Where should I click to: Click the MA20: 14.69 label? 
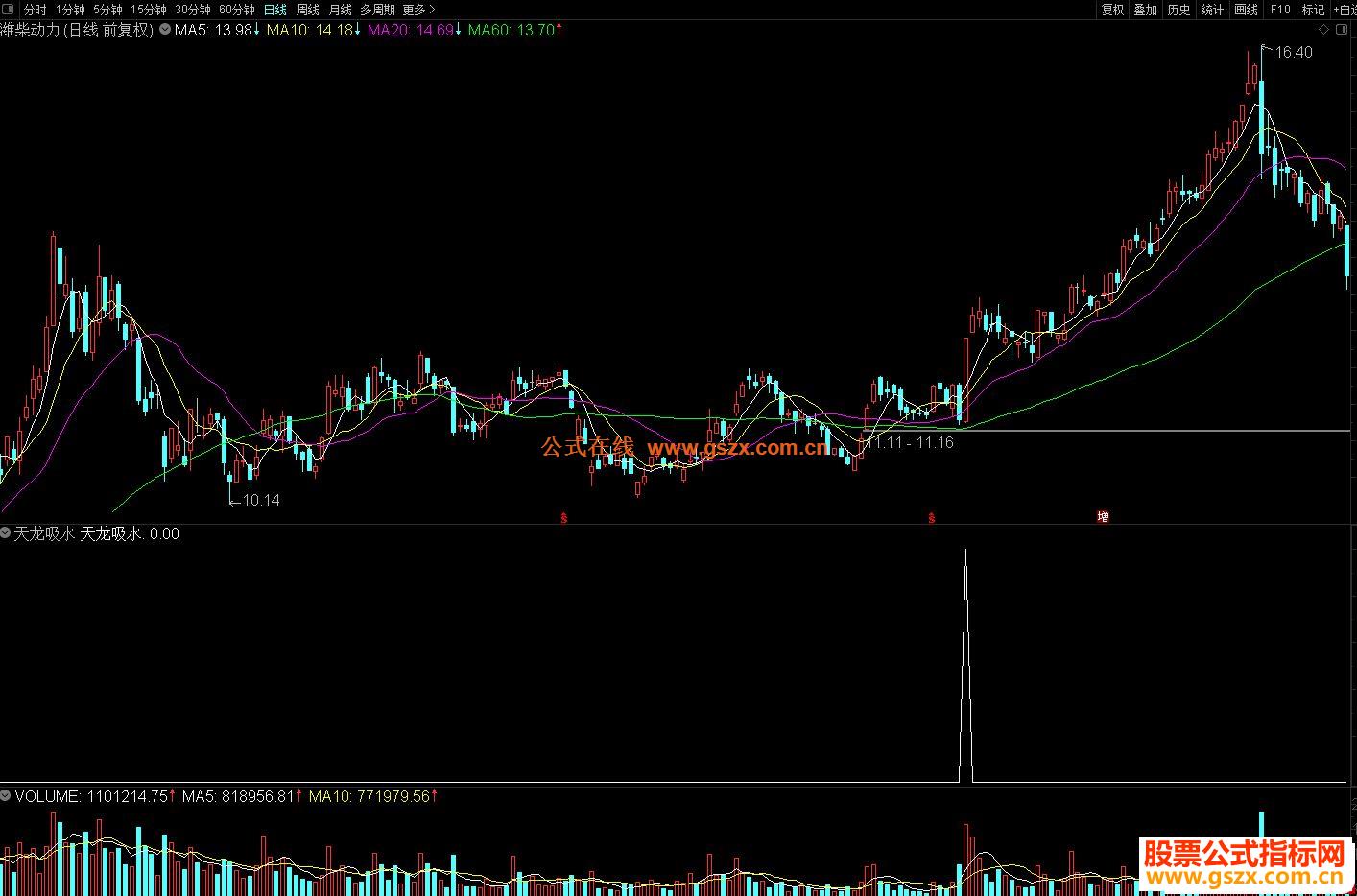411,30
